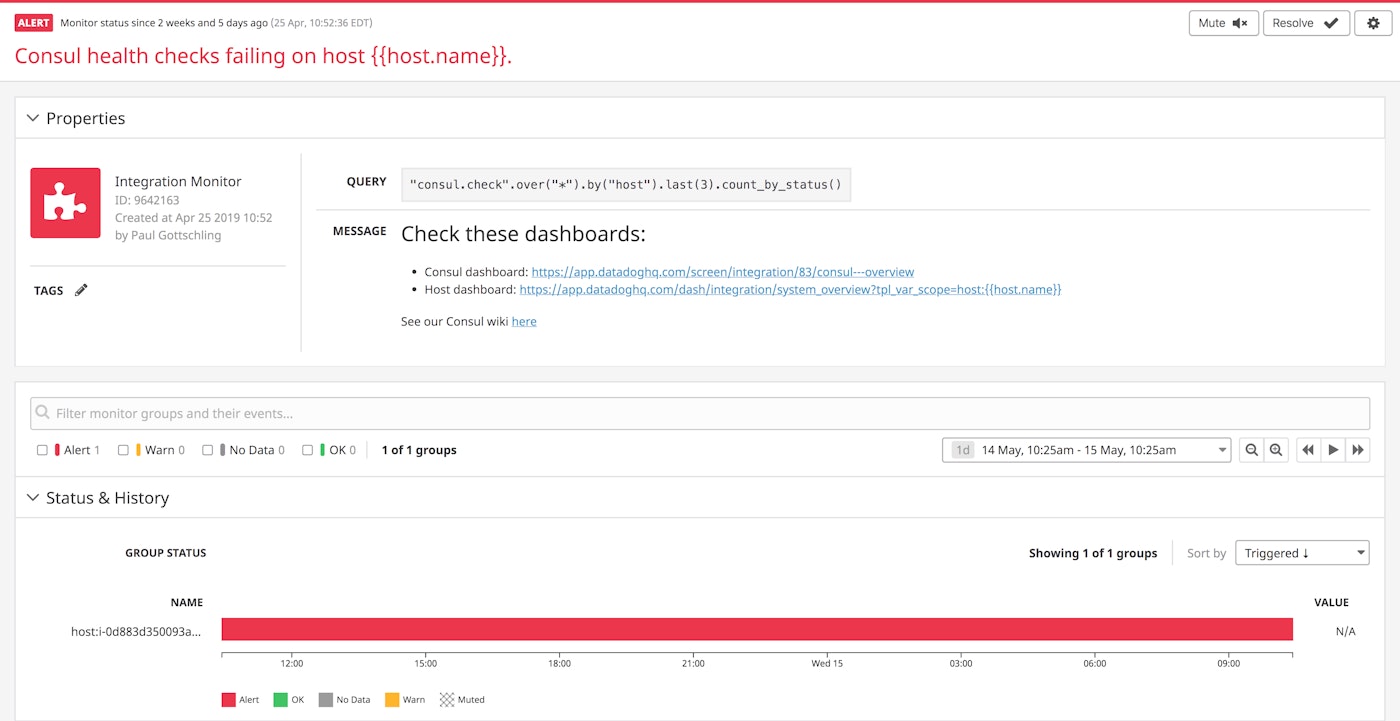1400x721 pixels.
Task: Step back in time with rewind icon
Action: click(1308, 450)
